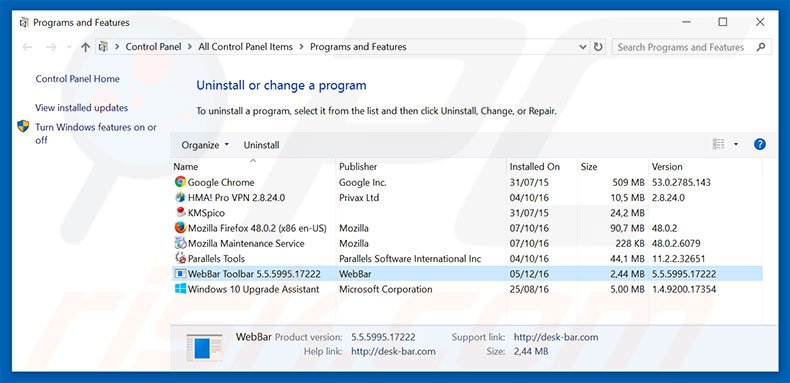
Task: Click the KMSpico red icon
Action: 180,213
